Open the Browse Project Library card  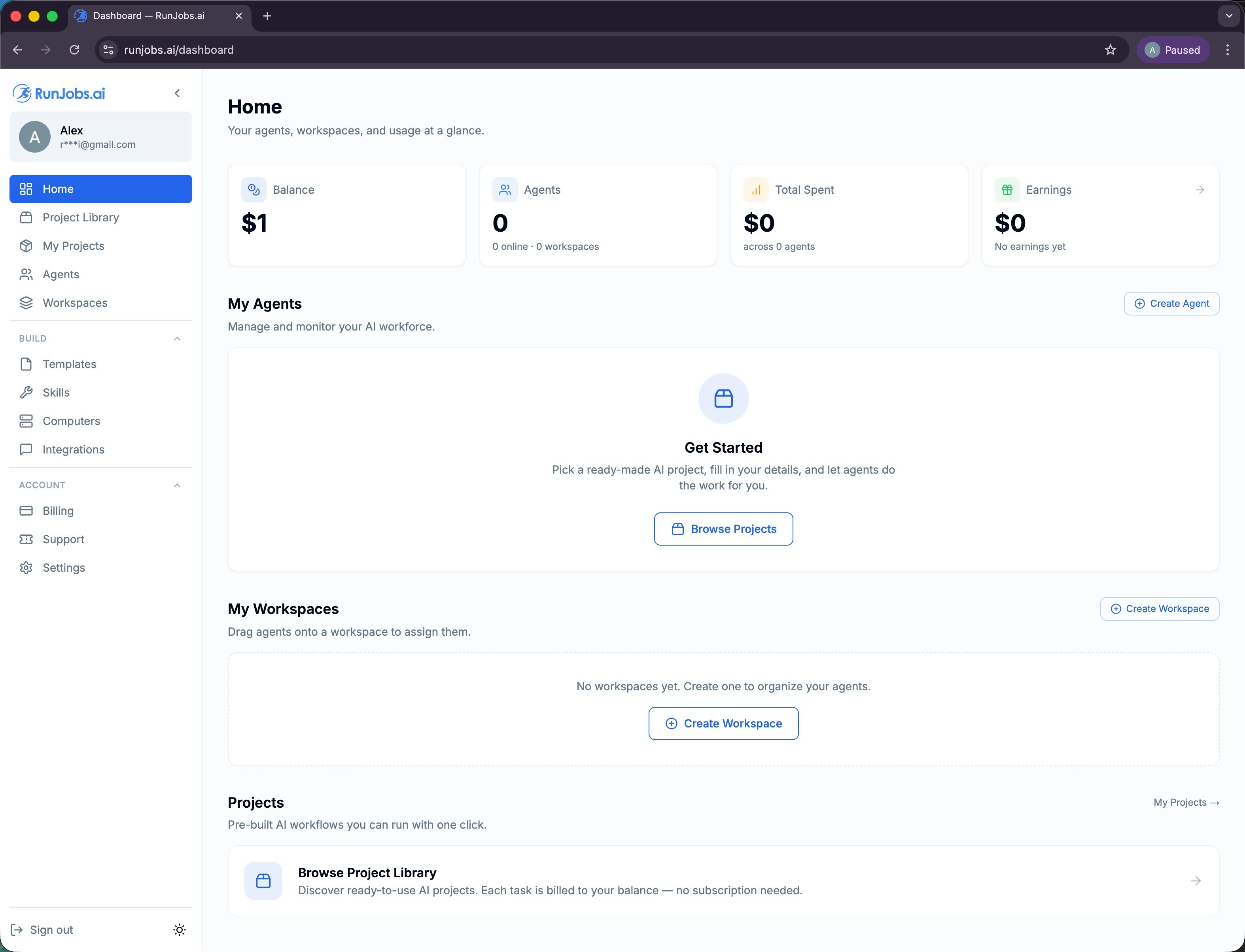pyautogui.click(x=723, y=880)
